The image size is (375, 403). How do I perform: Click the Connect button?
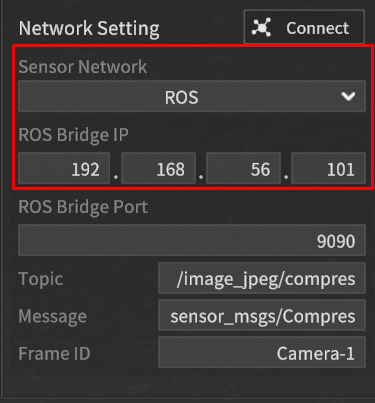click(304, 27)
